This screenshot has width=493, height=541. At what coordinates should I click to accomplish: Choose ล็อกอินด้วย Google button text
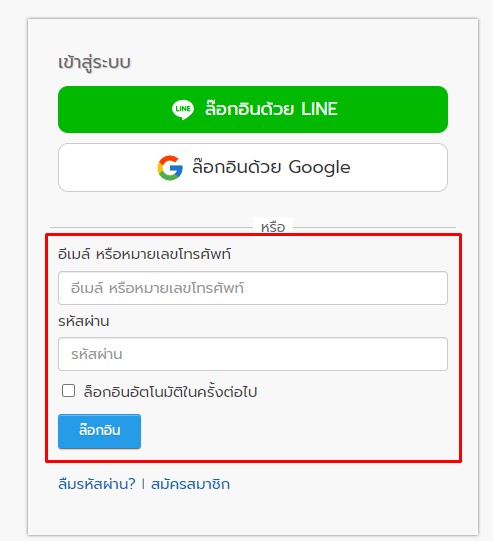tap(271, 167)
